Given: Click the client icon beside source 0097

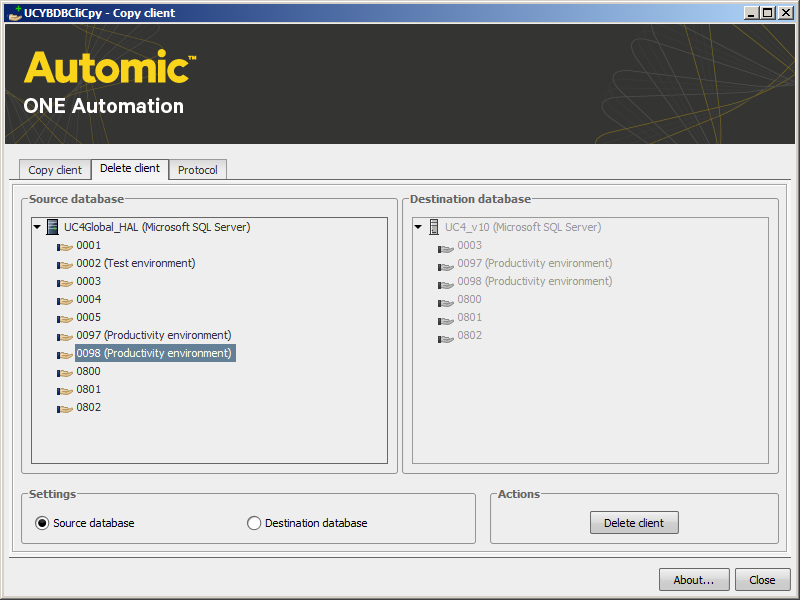Looking at the screenshot, I should (65, 337).
